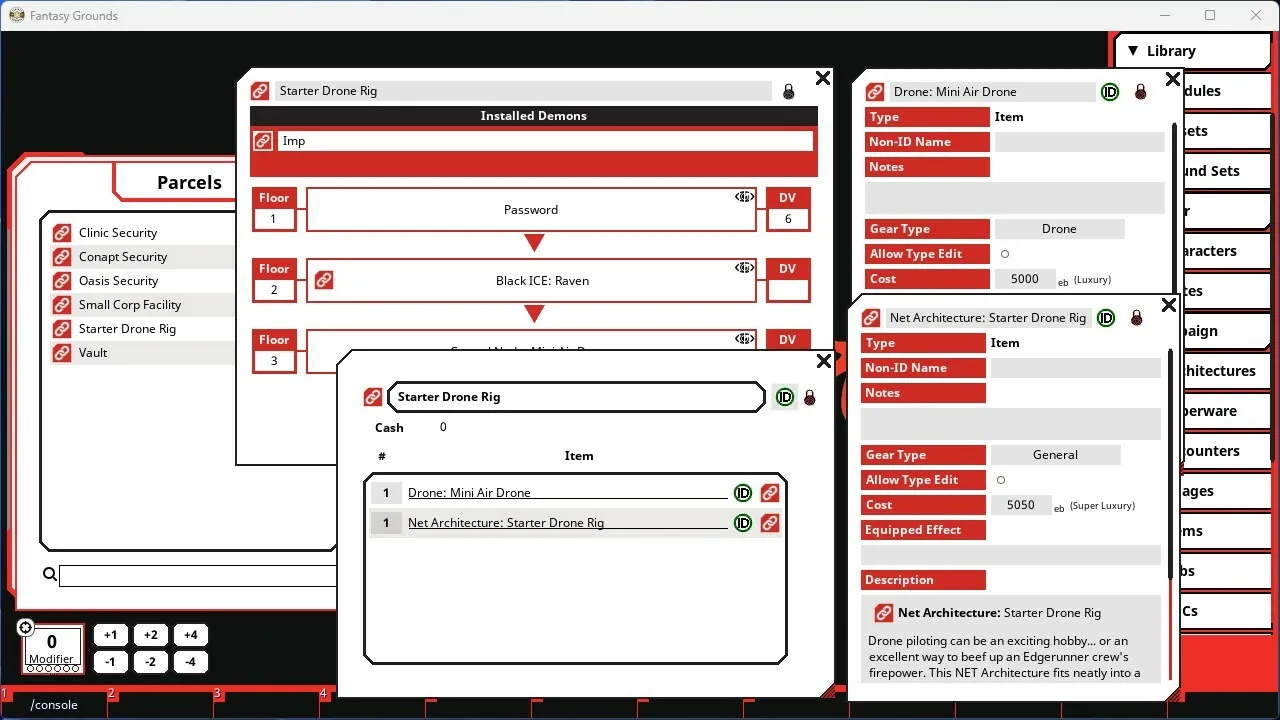This screenshot has height=720, width=1280.
Task: Click scrollbar in Net Architecture item window
Action: click(1170, 462)
